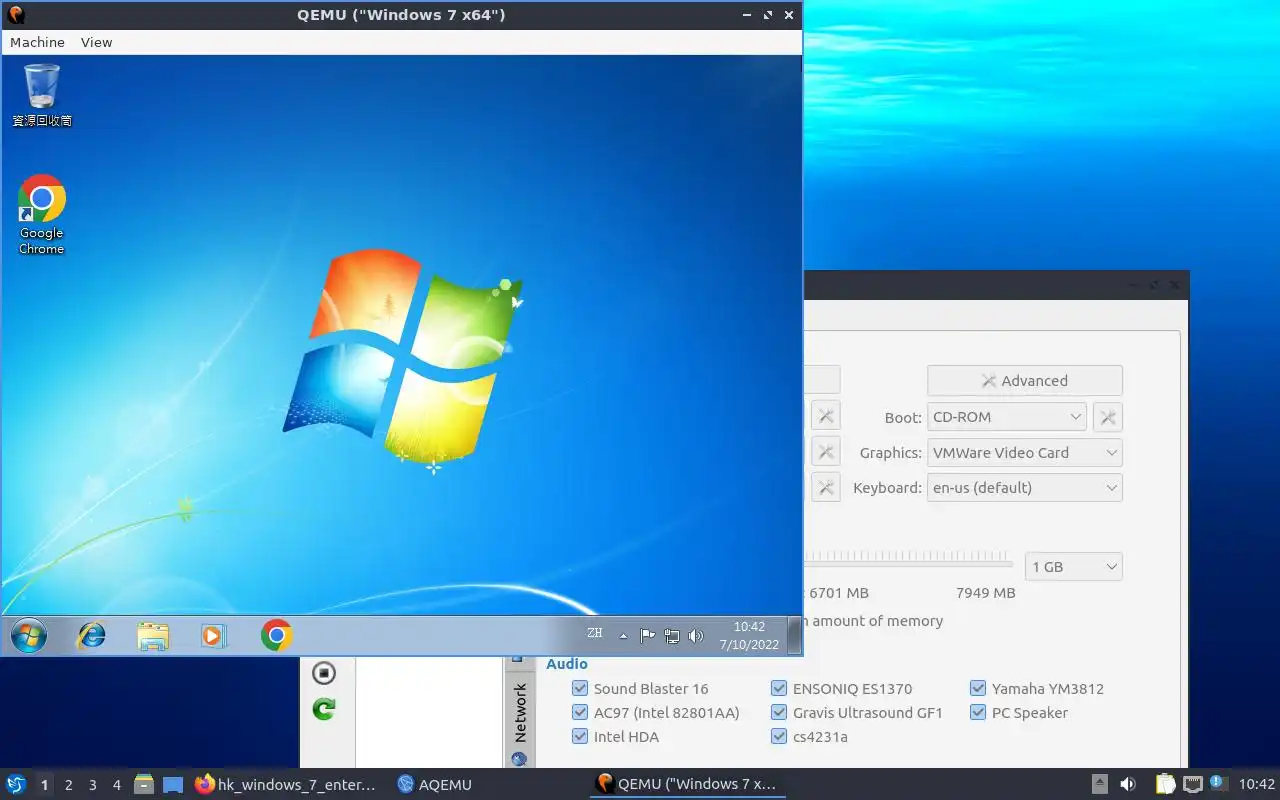Image resolution: width=1280 pixels, height=800 pixels.
Task: Toggle the Intel HDA audio checkbox
Action: click(x=579, y=736)
